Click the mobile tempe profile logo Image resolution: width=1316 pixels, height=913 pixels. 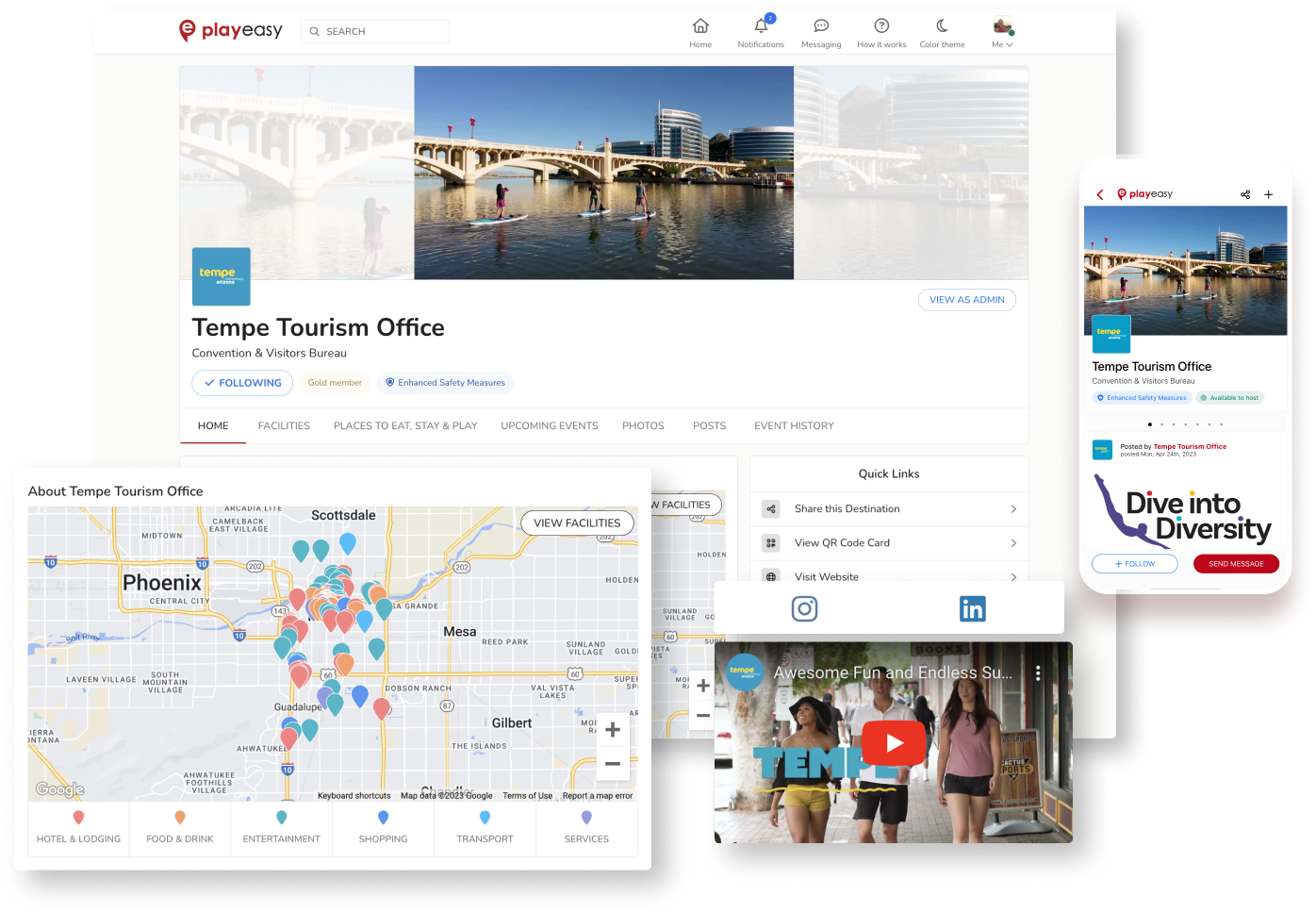click(1111, 334)
